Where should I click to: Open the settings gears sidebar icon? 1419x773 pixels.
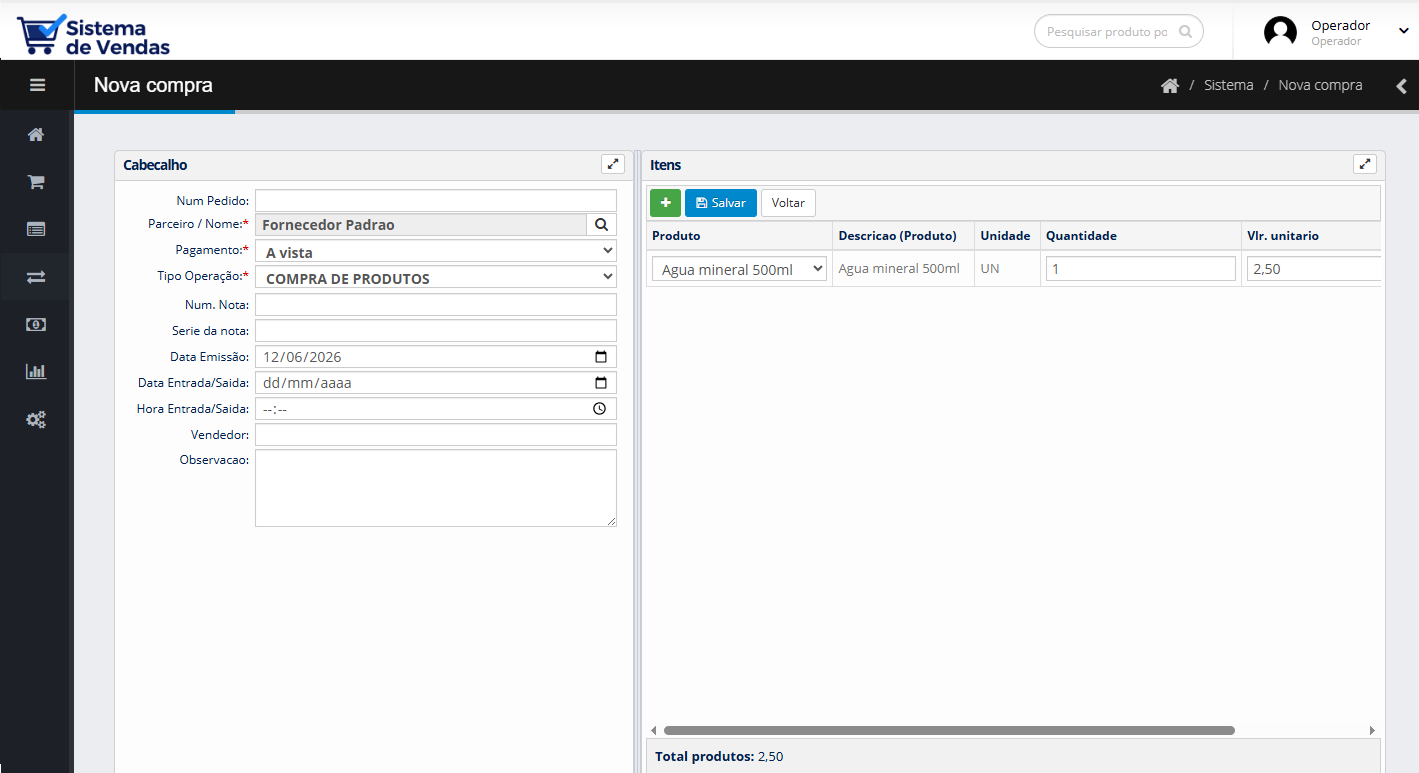pyautogui.click(x=36, y=419)
